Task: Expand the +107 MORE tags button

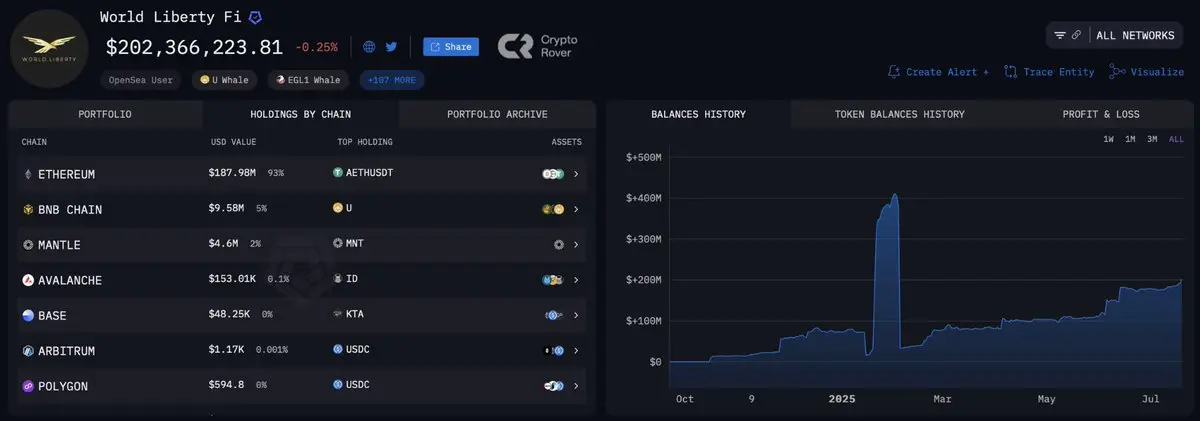Action: 391,80
